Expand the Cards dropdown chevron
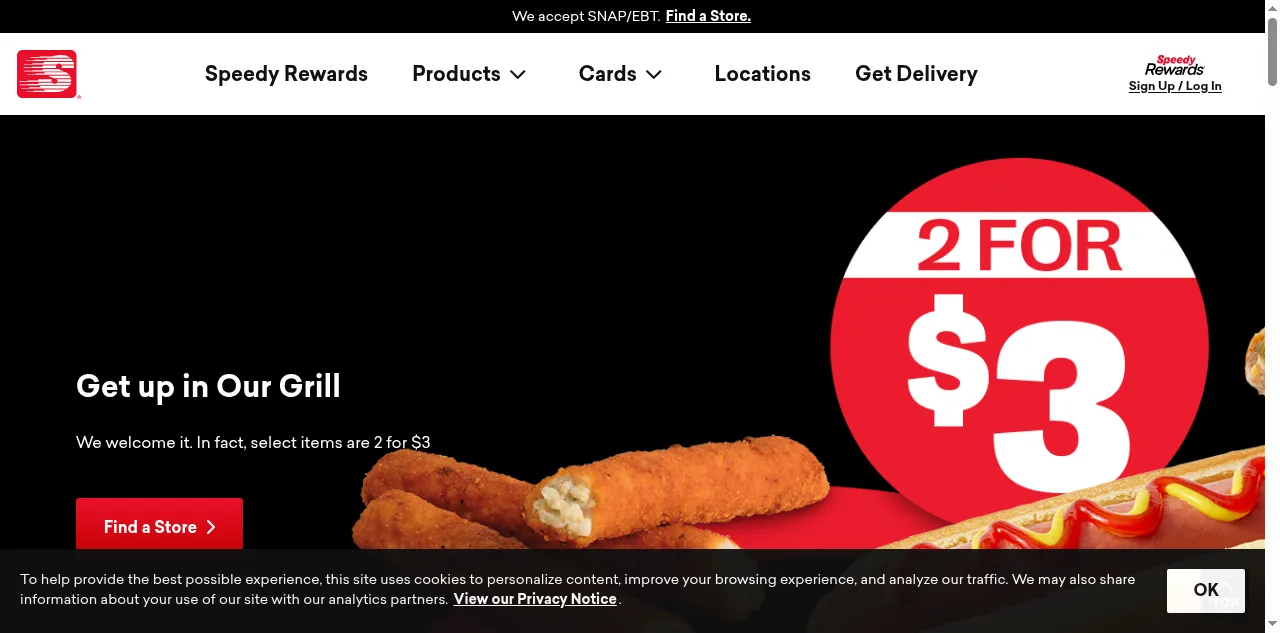The width and height of the screenshot is (1280, 633). (654, 74)
